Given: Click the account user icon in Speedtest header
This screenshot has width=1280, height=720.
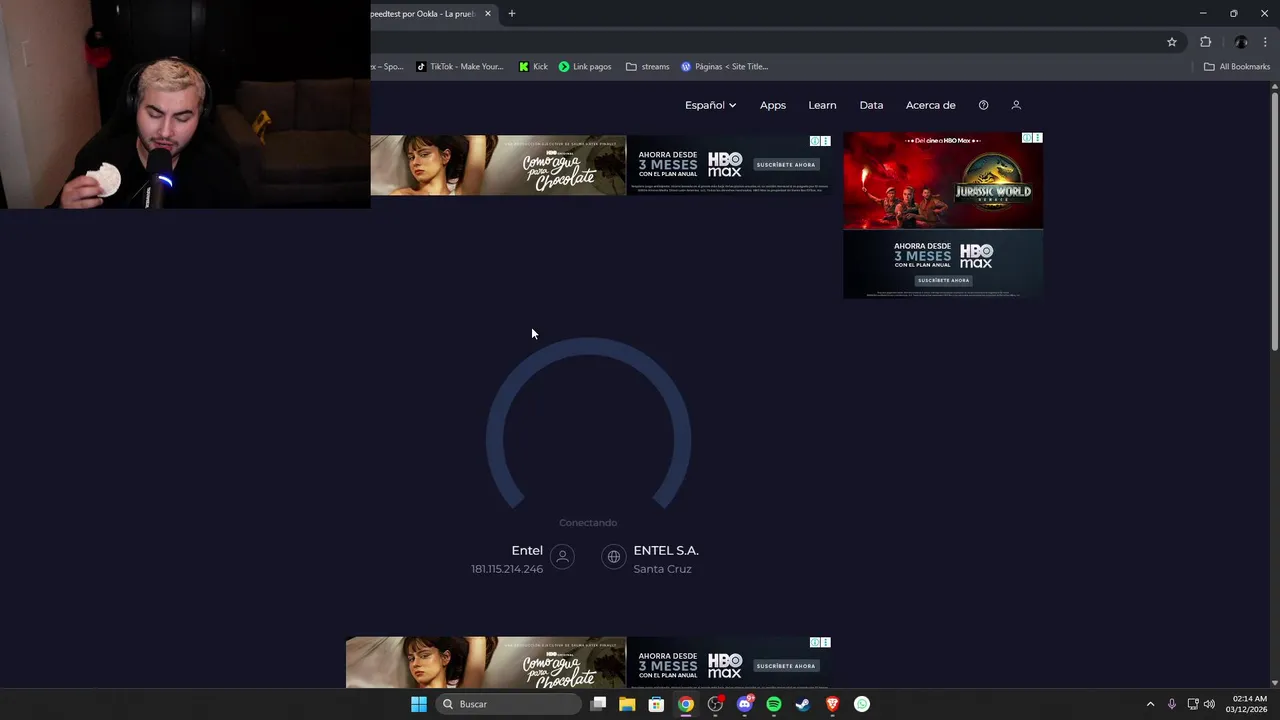Looking at the screenshot, I should (1016, 105).
